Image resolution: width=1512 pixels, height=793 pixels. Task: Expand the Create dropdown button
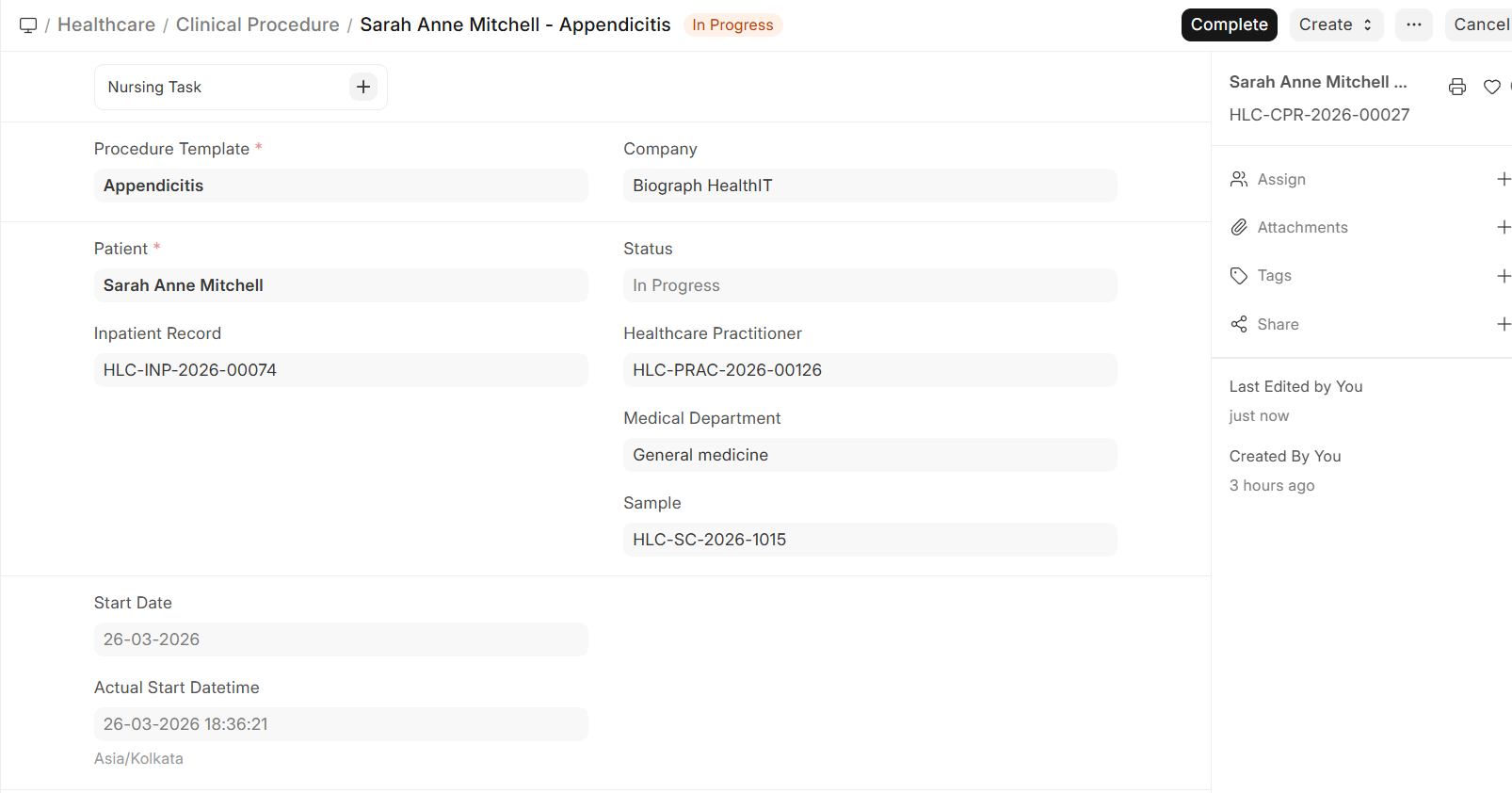coord(1335,24)
